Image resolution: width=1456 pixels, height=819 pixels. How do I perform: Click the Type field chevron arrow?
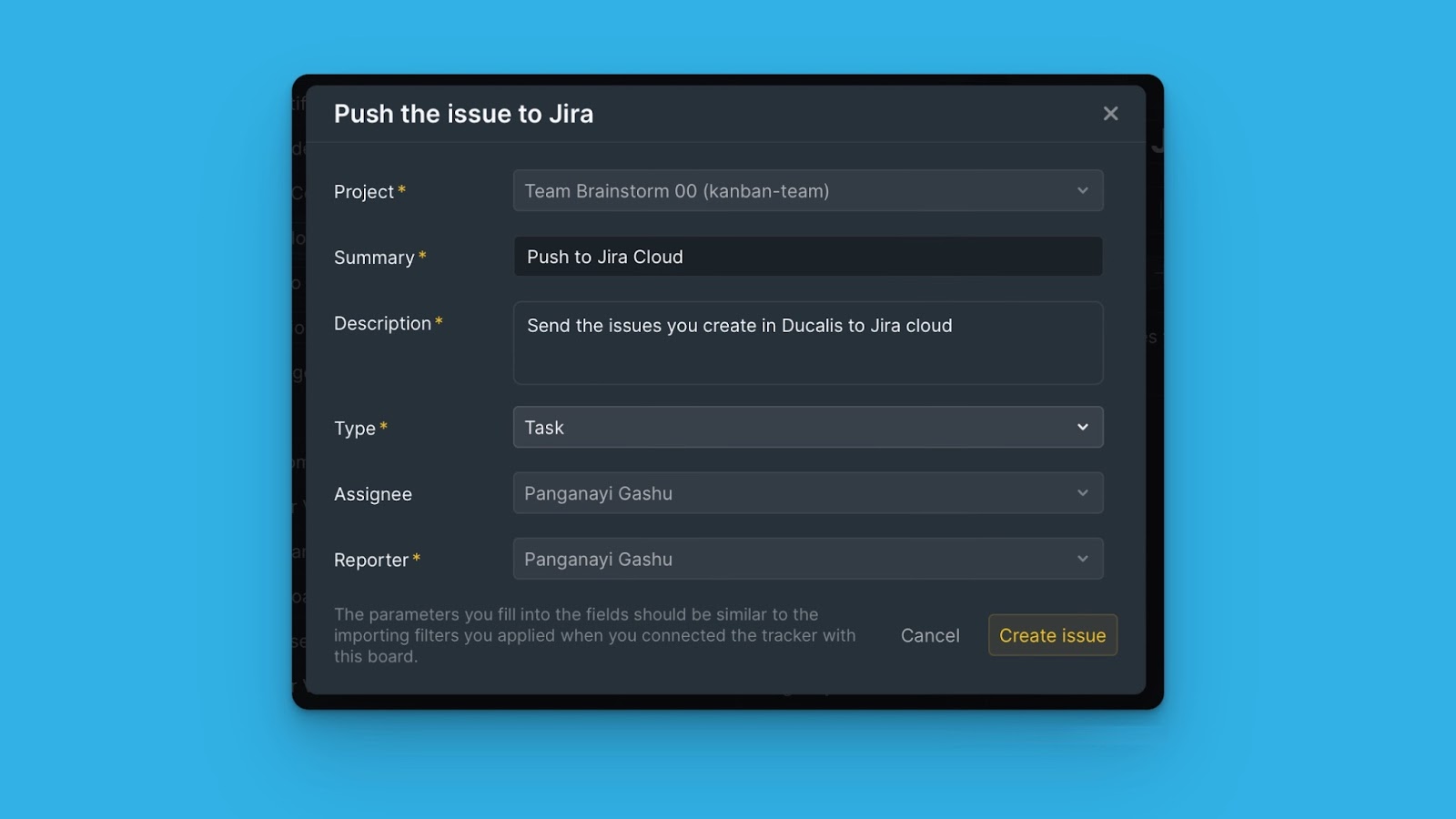point(1082,428)
